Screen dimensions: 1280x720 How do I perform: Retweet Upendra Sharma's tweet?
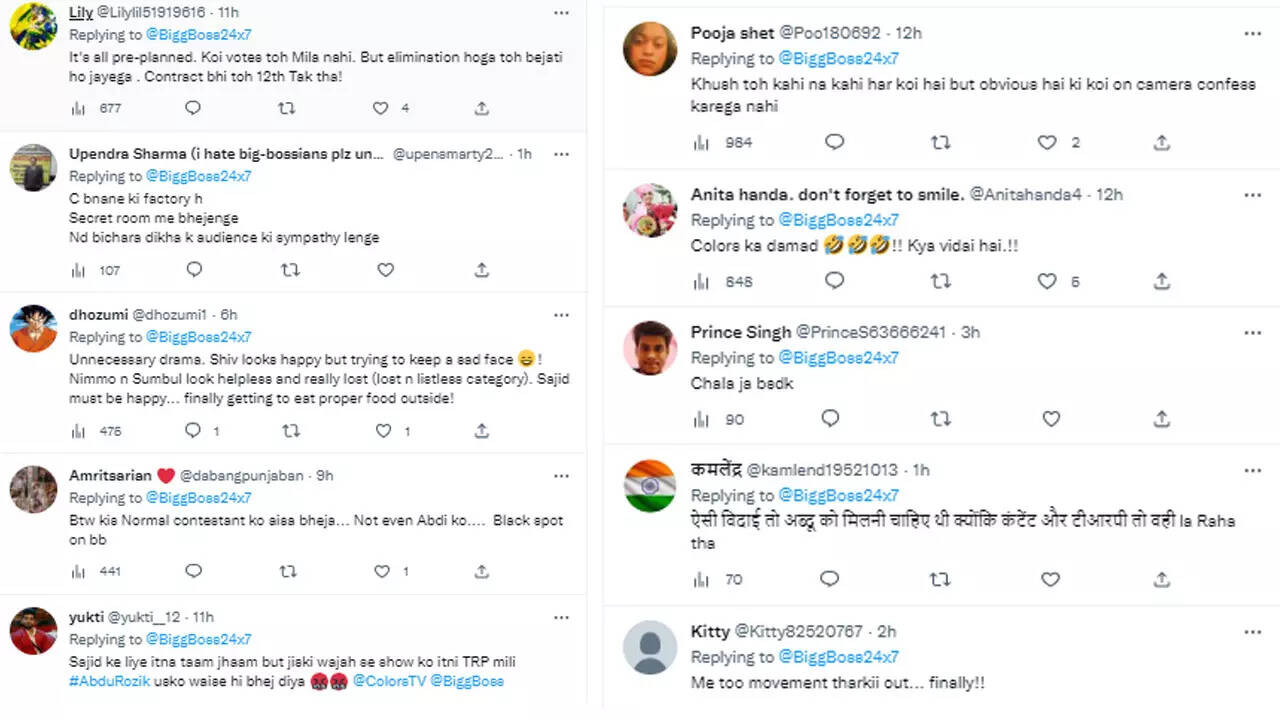(290, 270)
